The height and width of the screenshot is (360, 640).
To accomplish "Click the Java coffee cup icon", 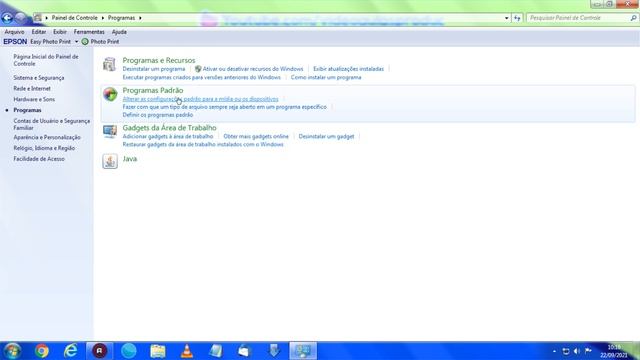I will click(x=110, y=161).
